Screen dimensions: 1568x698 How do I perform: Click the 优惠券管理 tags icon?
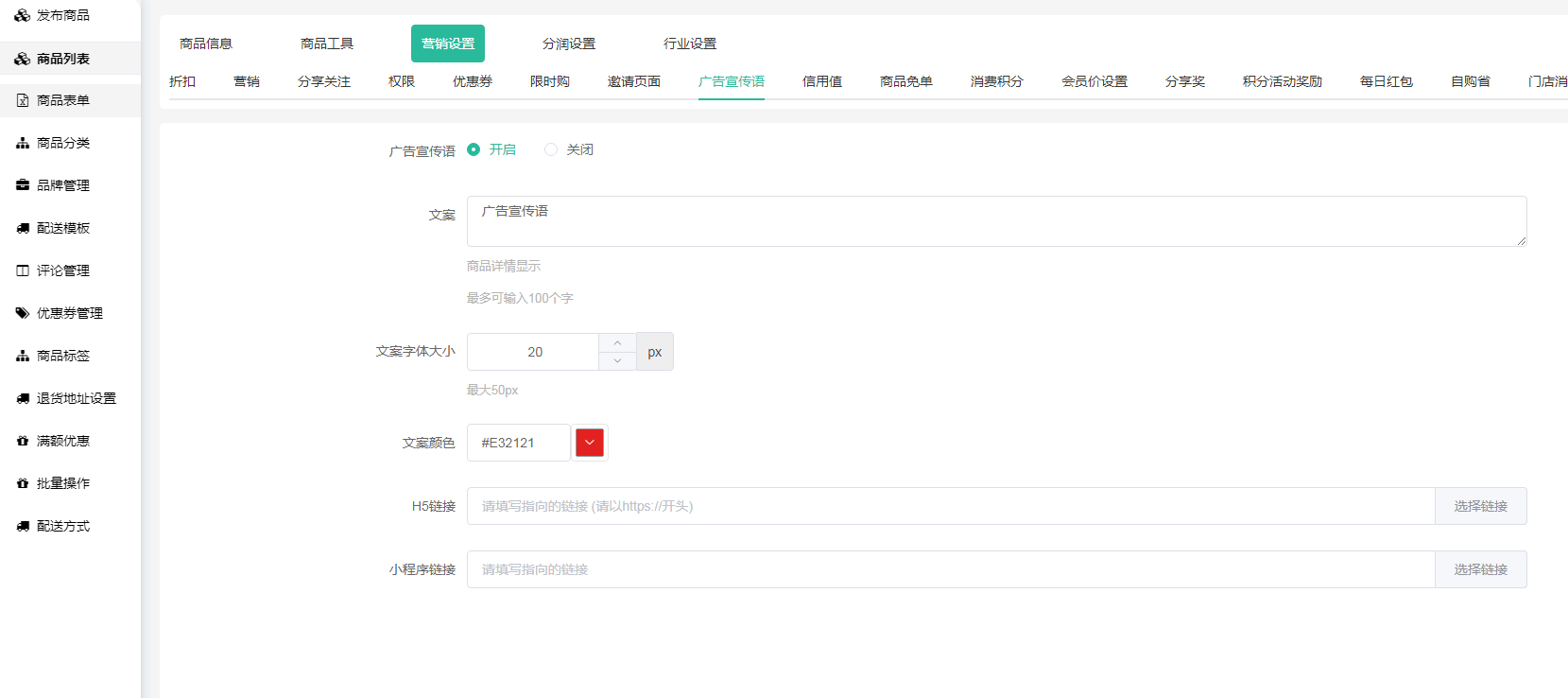22,313
